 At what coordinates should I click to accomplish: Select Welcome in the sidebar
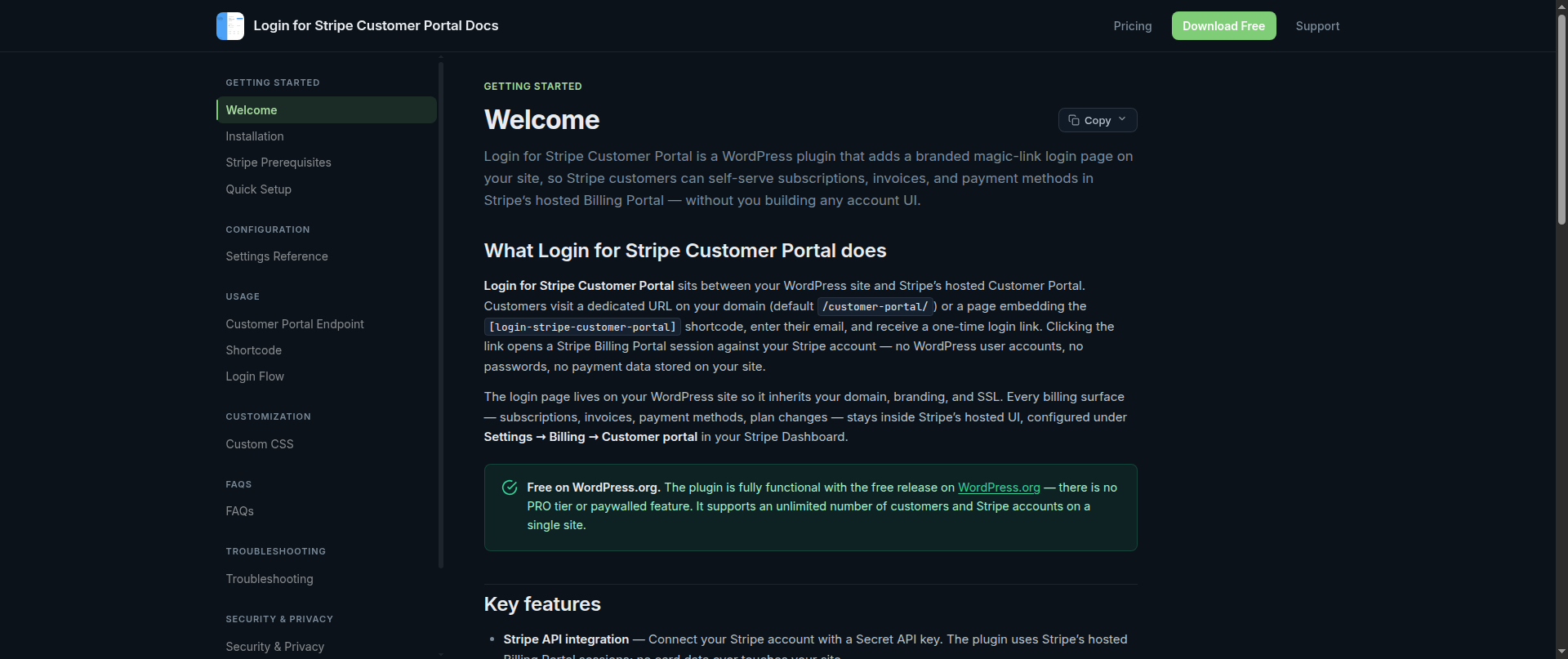327,110
